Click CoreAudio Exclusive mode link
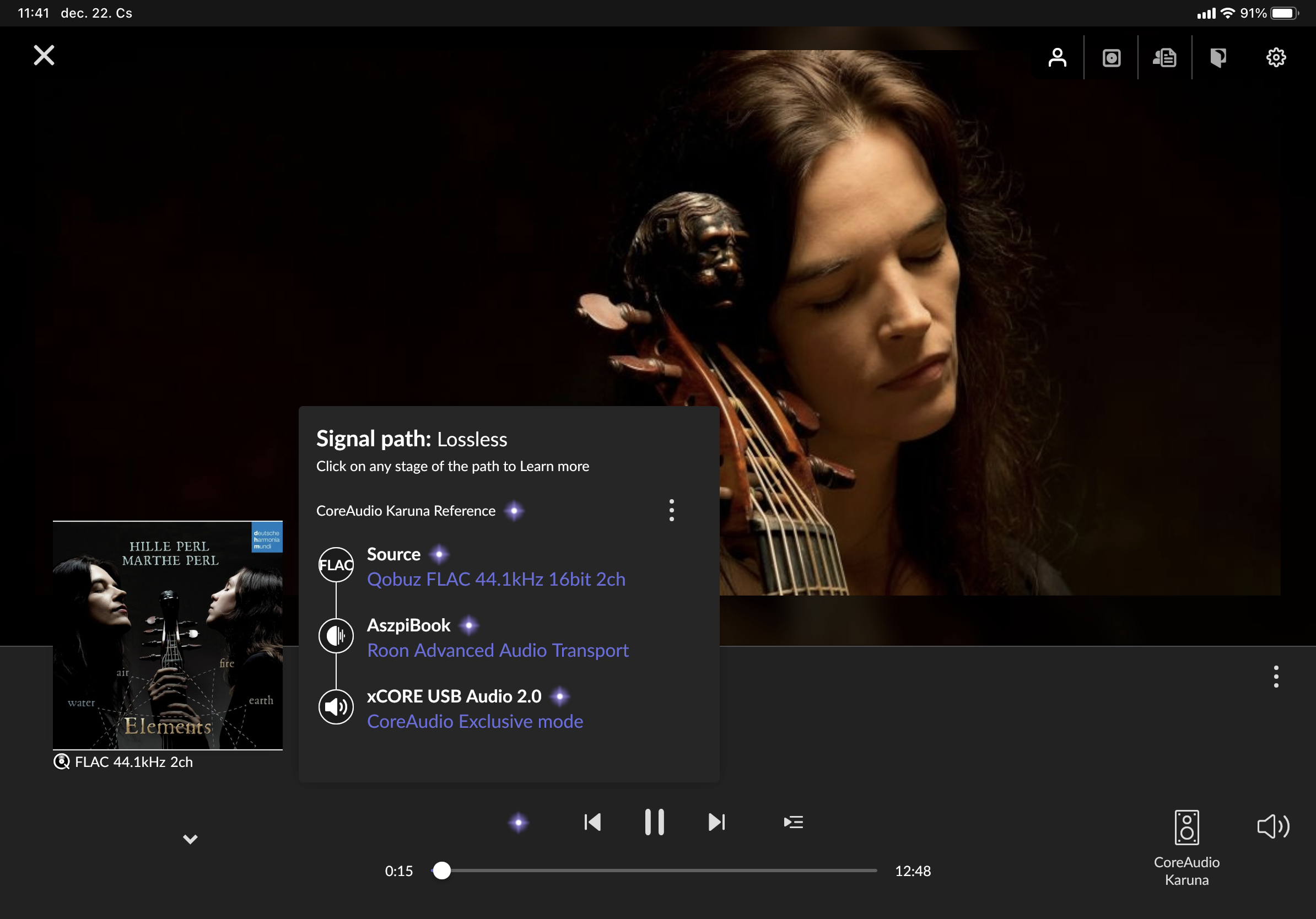The height and width of the screenshot is (919, 1316). pyautogui.click(x=474, y=721)
